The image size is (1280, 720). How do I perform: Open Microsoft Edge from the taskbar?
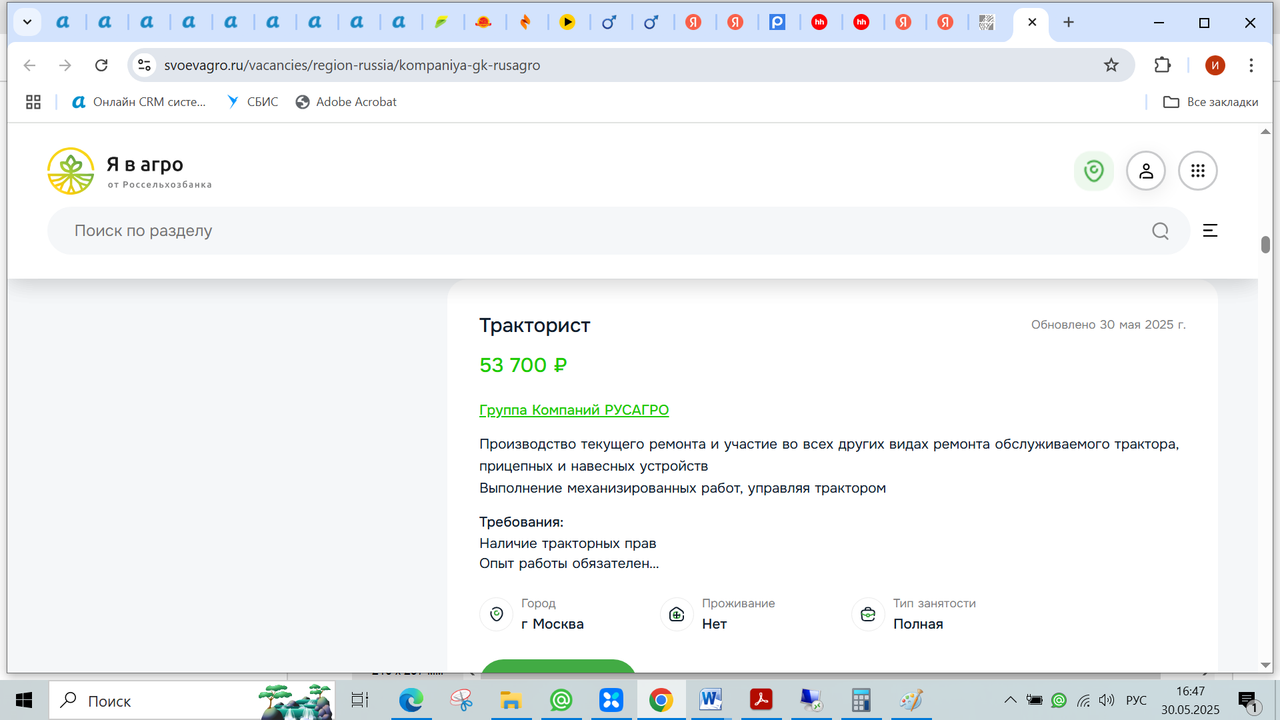[x=411, y=700]
